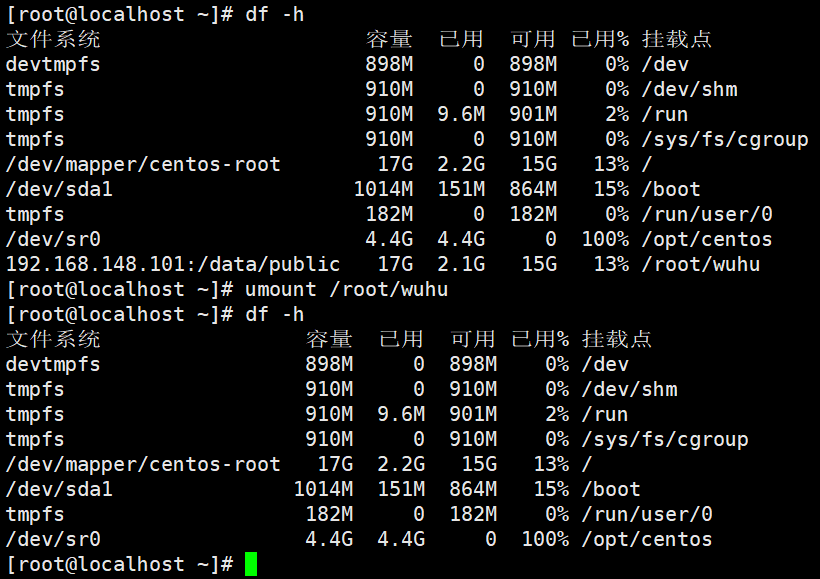Click the green terminal cursor block
Image resolution: width=820 pixels, height=579 pixels.
pyautogui.click(x=251, y=564)
